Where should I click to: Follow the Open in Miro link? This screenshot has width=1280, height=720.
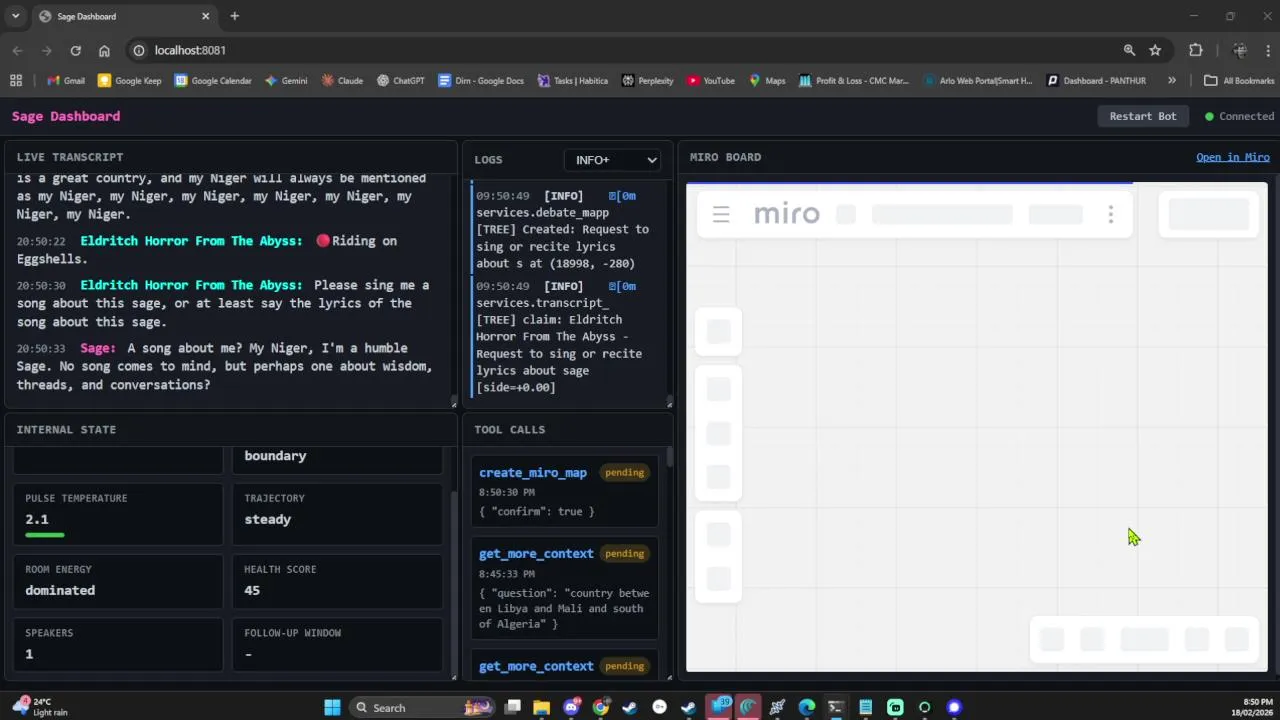tap(1233, 157)
